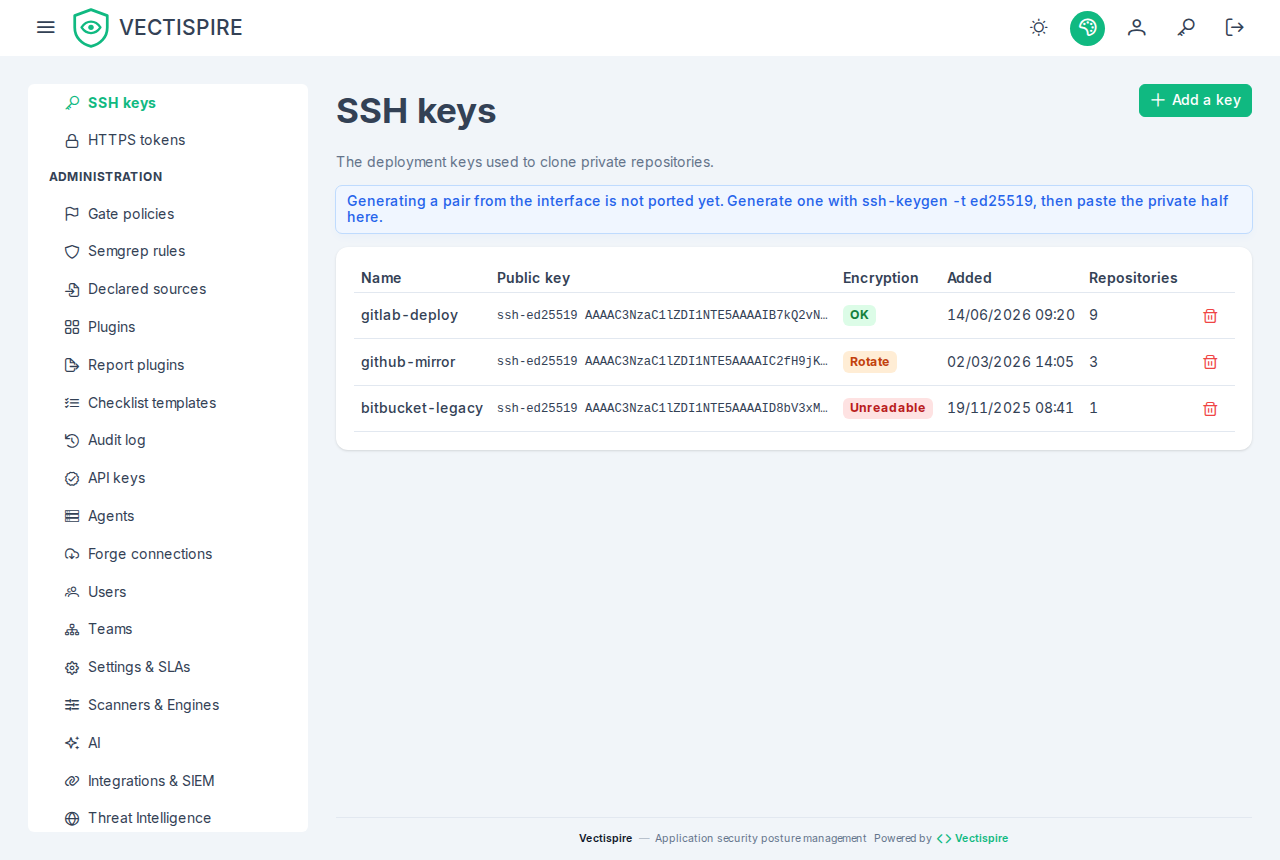Click the HTTPS tokens lock icon
This screenshot has height=860, width=1280.
click(72, 141)
